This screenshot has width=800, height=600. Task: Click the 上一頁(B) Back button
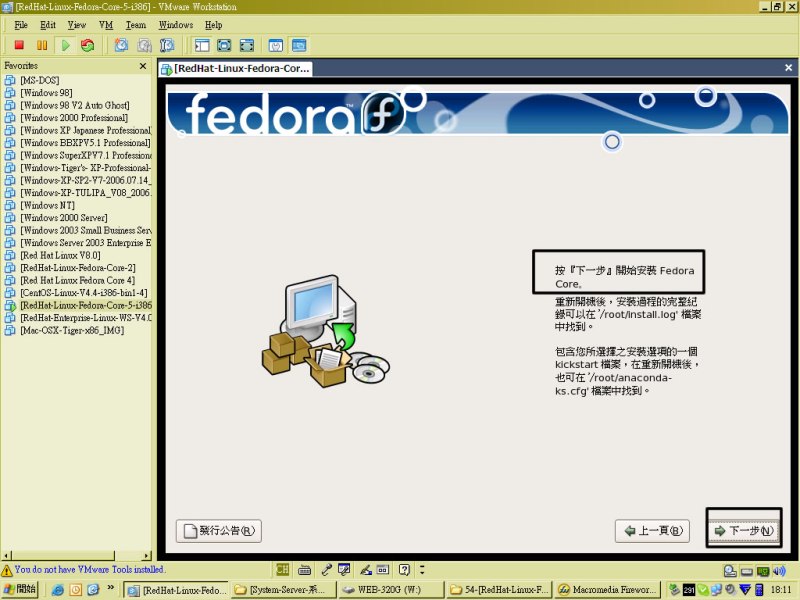tap(653, 531)
